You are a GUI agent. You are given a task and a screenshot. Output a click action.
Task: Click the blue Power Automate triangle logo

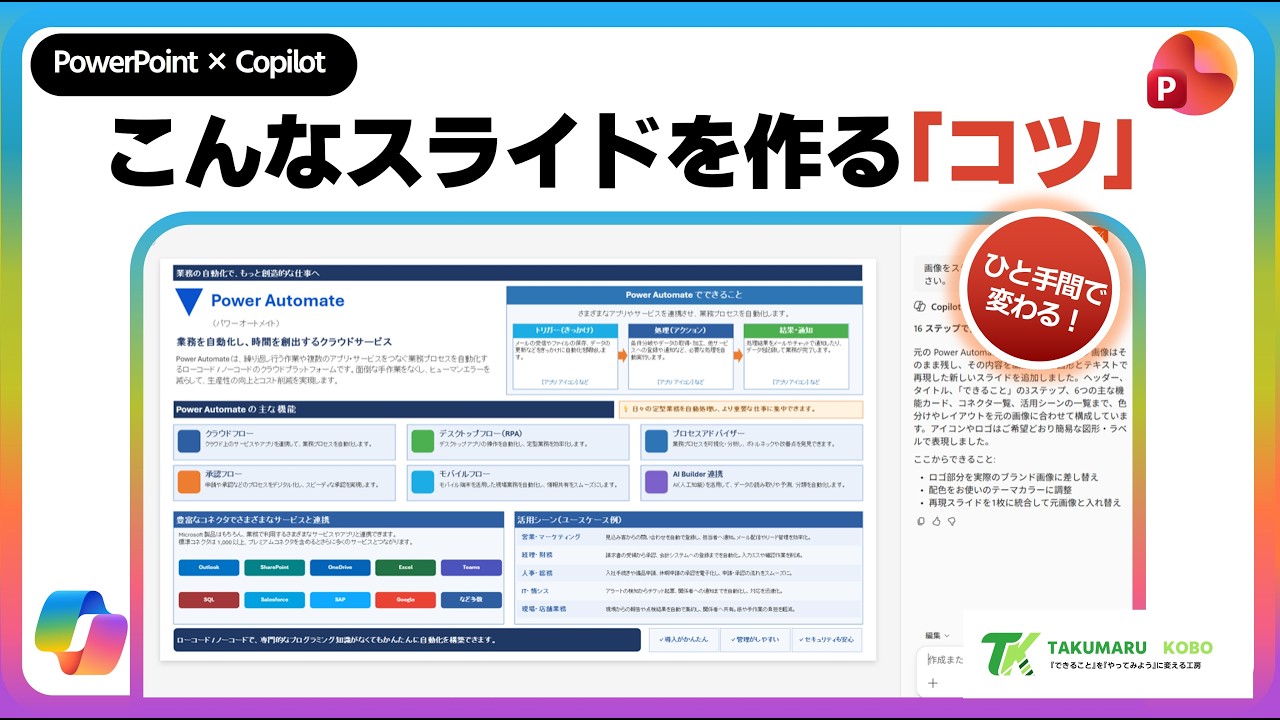point(188,302)
